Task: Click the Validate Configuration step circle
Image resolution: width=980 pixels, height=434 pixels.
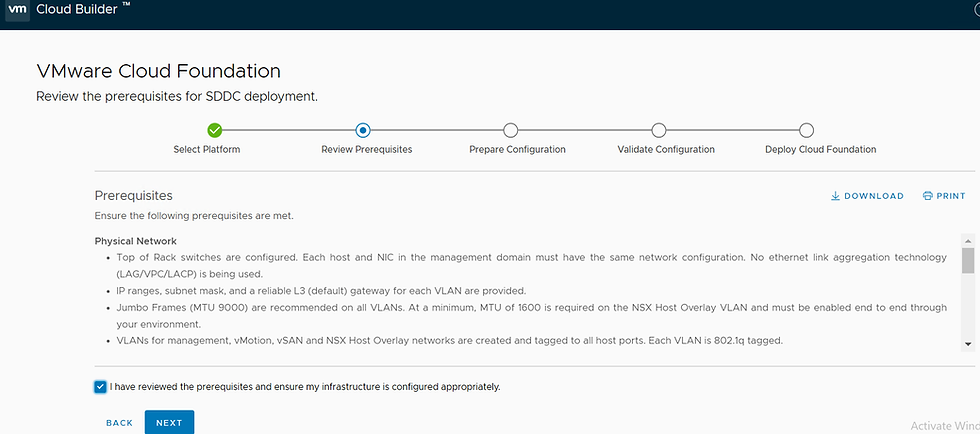Action: [x=658, y=130]
